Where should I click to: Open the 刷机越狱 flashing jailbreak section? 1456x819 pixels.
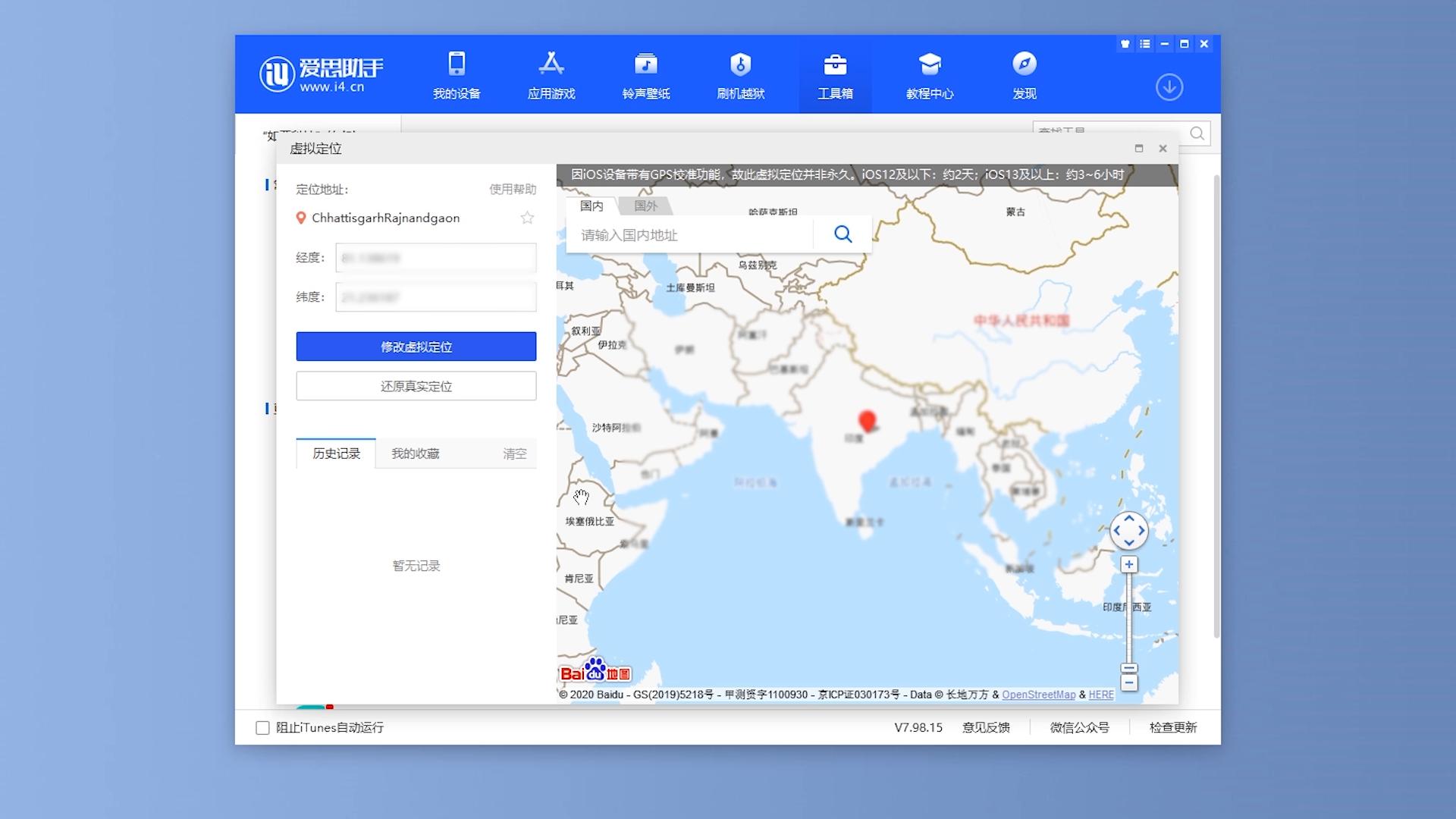tap(740, 74)
